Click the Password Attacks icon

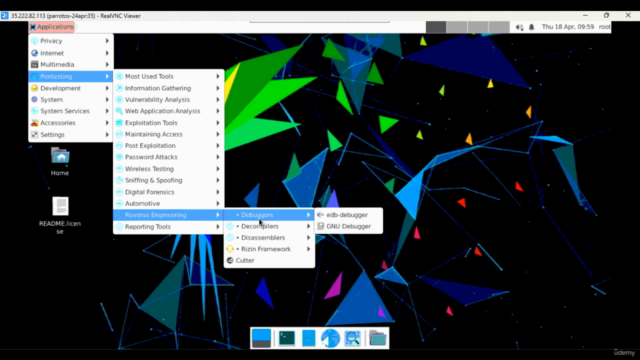click(119, 157)
